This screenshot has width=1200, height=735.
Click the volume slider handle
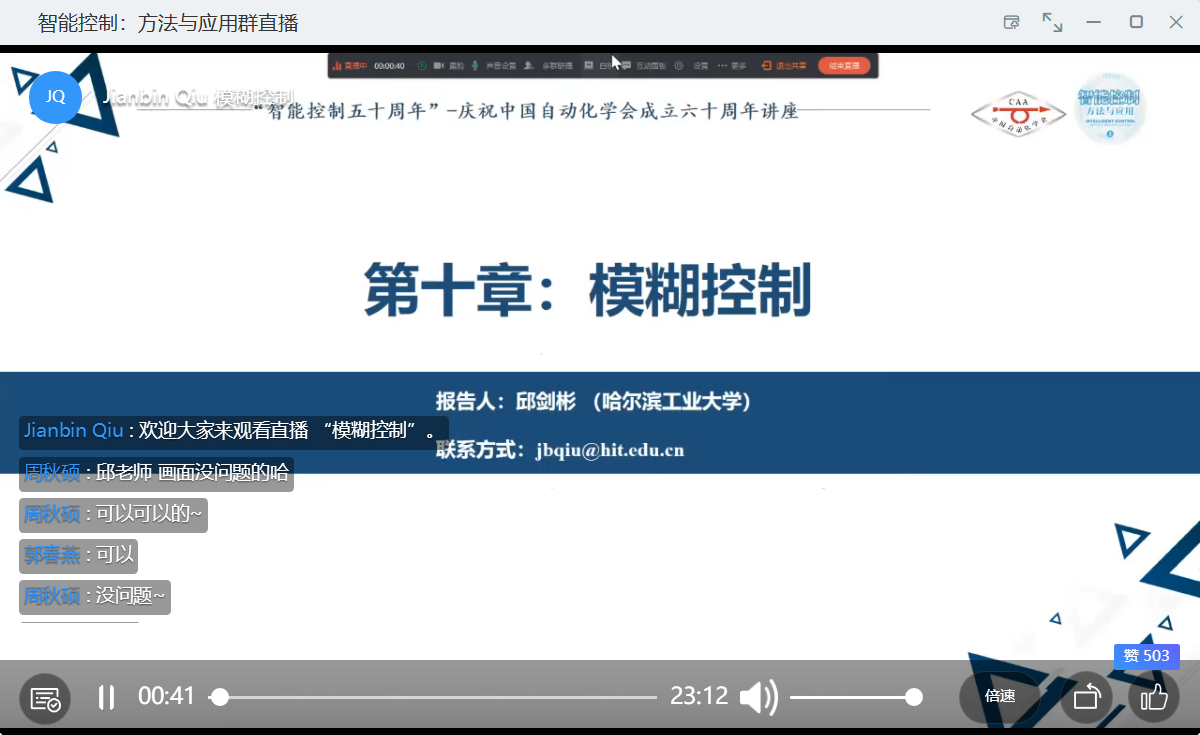[x=913, y=697]
